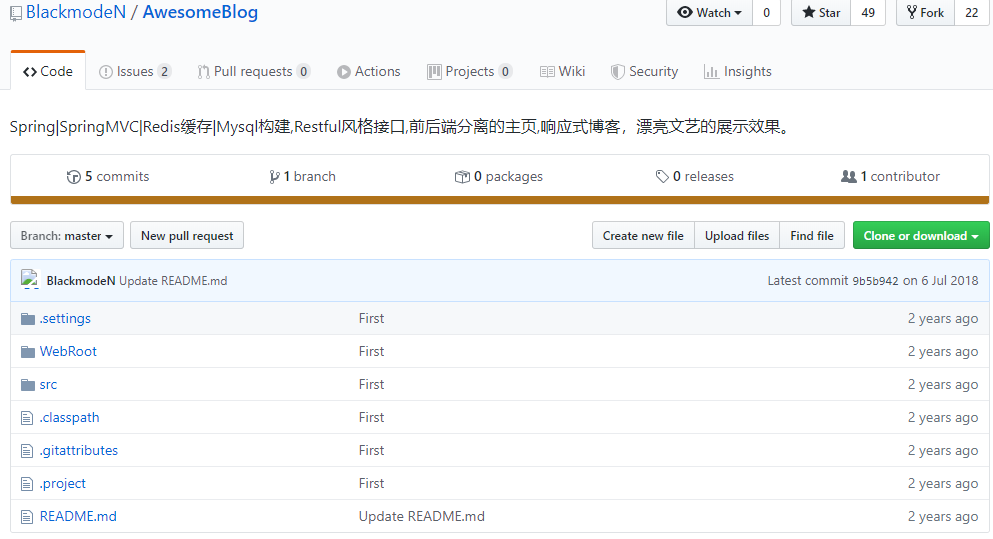
Task: Click the Insights graph icon
Action: tap(711, 72)
